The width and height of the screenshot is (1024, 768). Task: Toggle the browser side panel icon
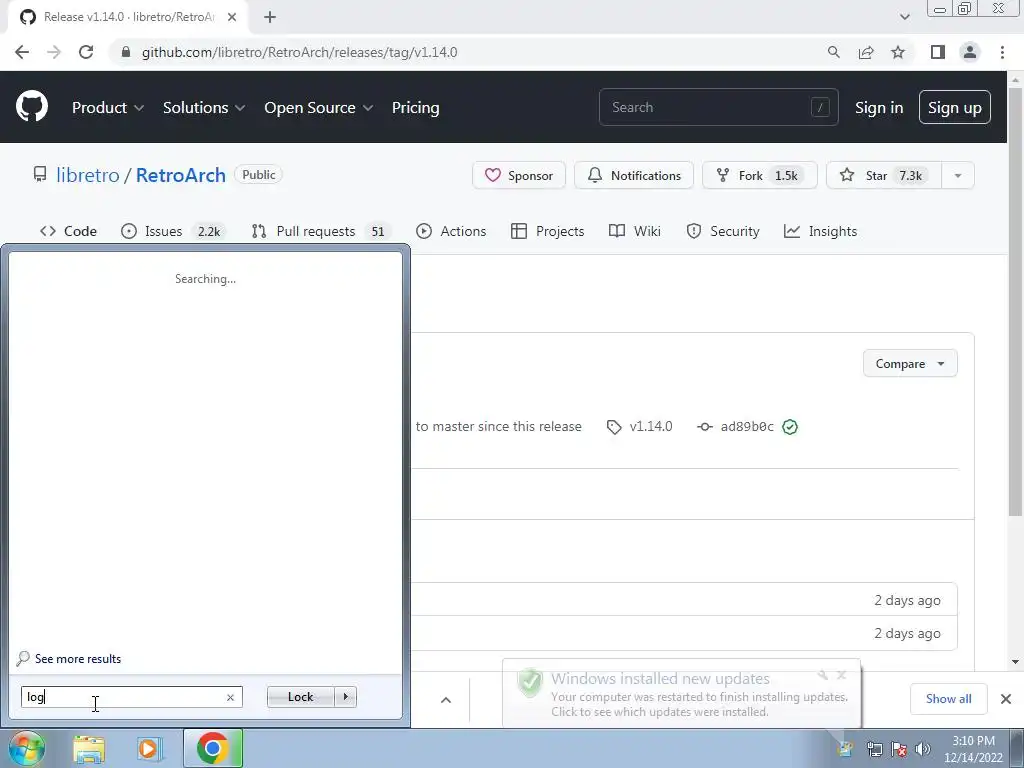point(938,52)
